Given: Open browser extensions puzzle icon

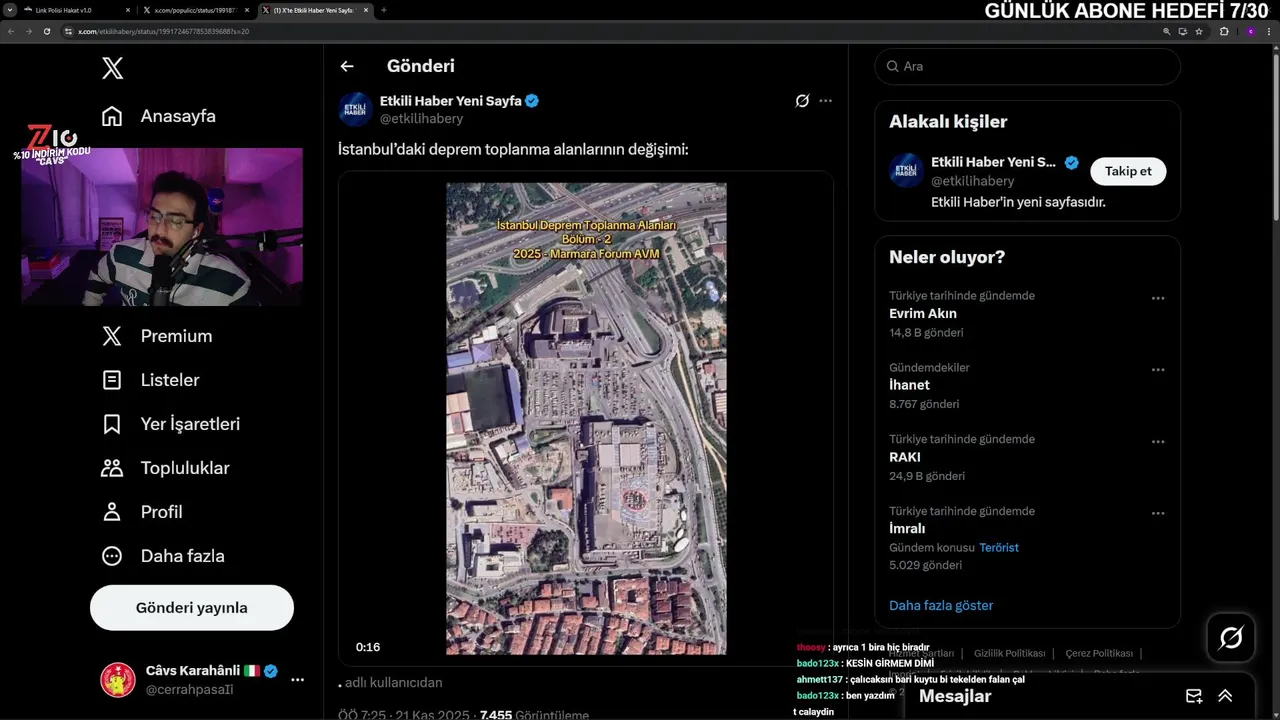Looking at the screenshot, I should (1224, 31).
